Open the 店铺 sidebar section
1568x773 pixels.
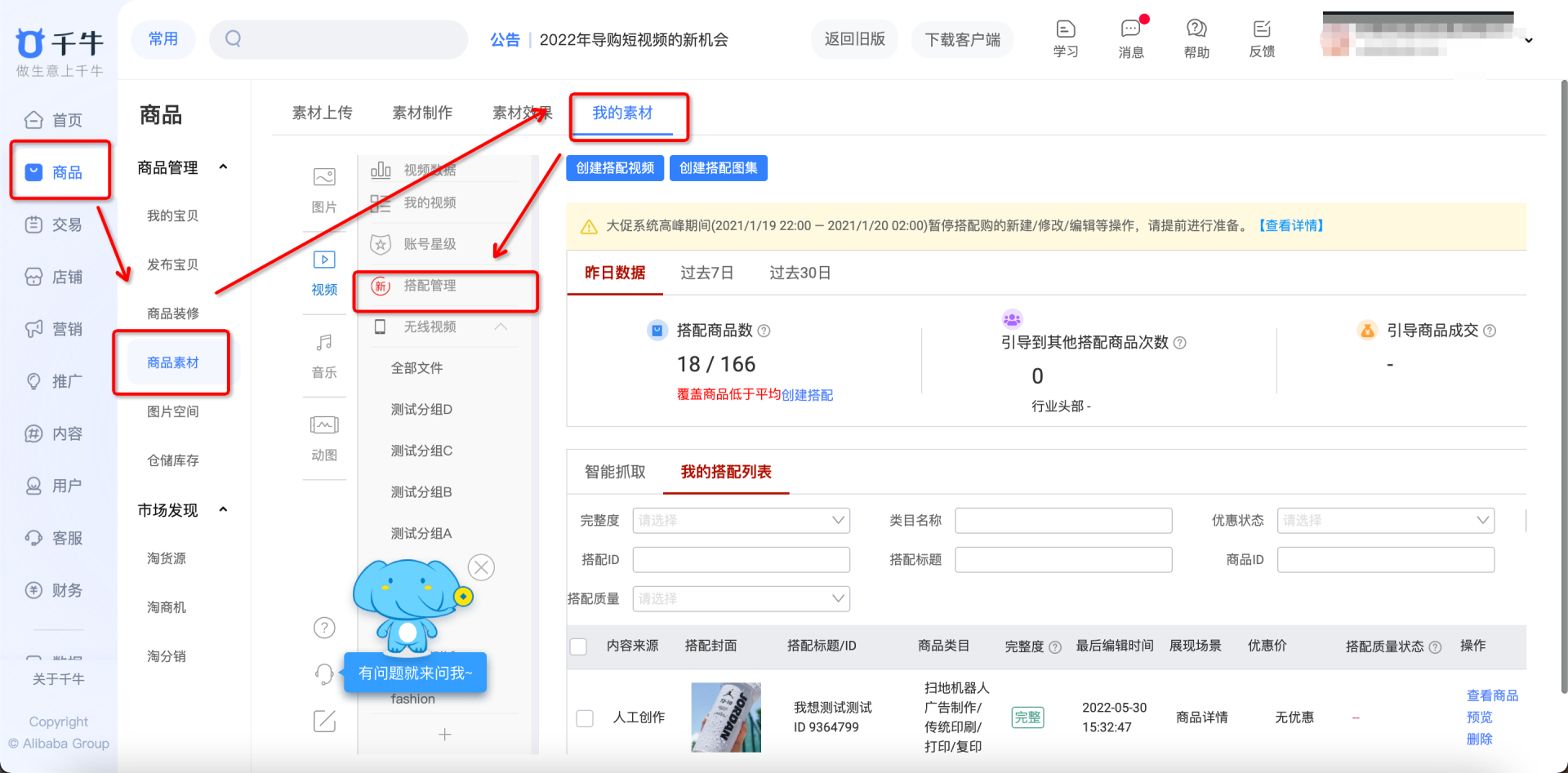(54, 277)
